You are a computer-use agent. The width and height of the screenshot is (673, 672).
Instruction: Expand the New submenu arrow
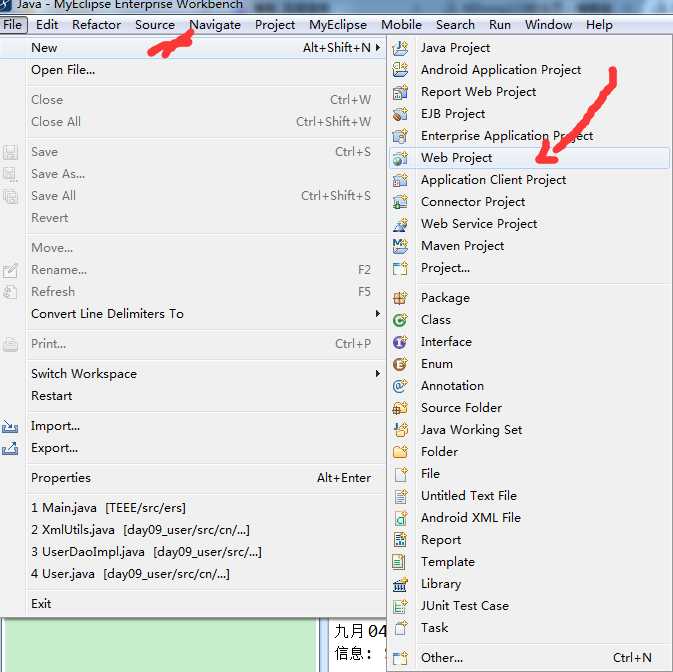coord(378,47)
